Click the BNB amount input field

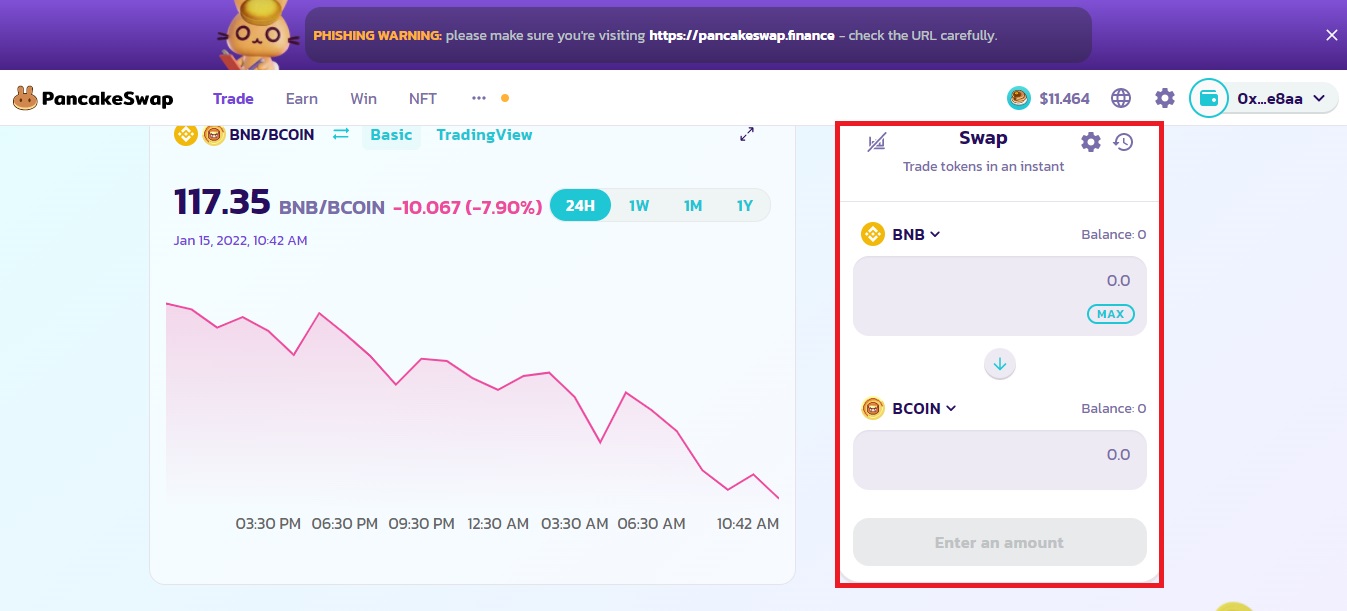pyautogui.click(x=999, y=296)
